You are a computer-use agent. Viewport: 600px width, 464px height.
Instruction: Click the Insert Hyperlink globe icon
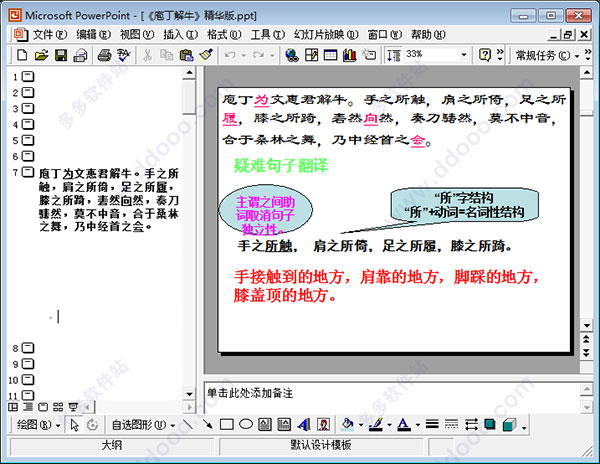click(292, 55)
